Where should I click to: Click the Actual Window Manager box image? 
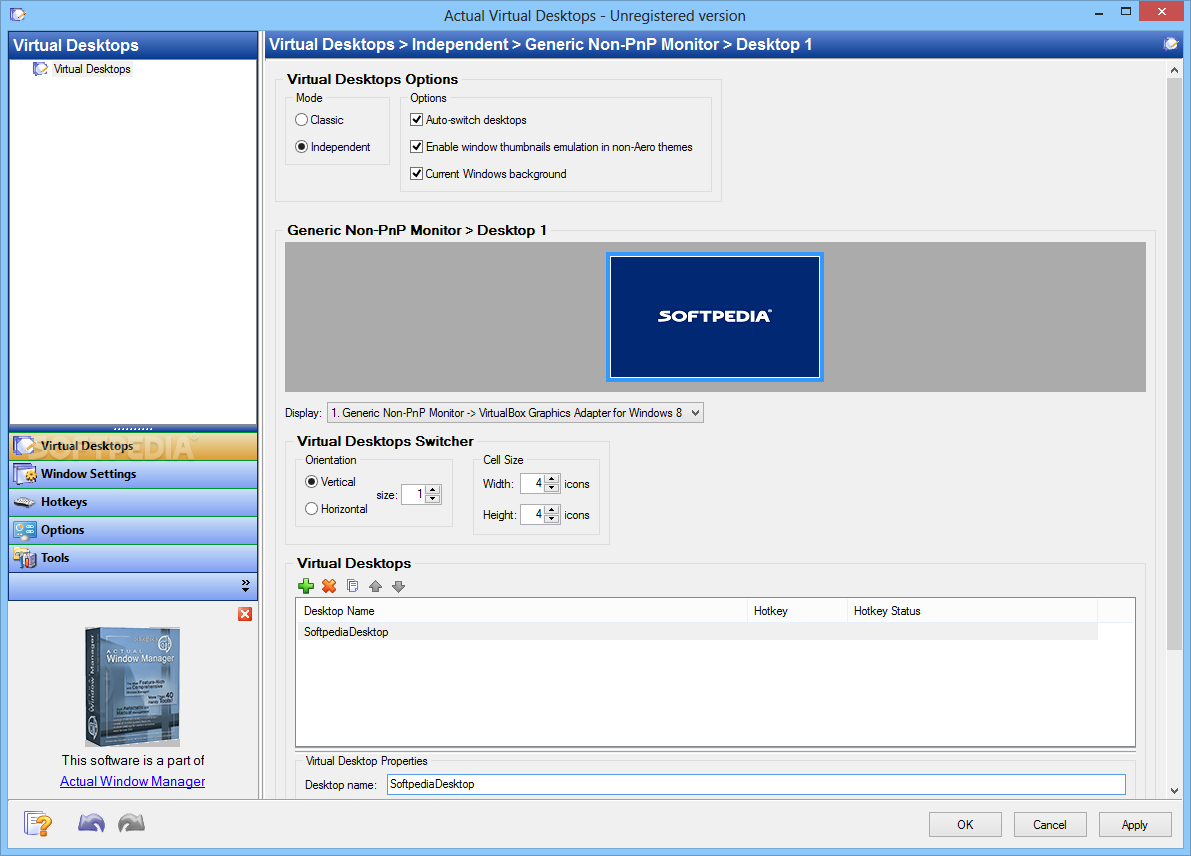pos(132,686)
